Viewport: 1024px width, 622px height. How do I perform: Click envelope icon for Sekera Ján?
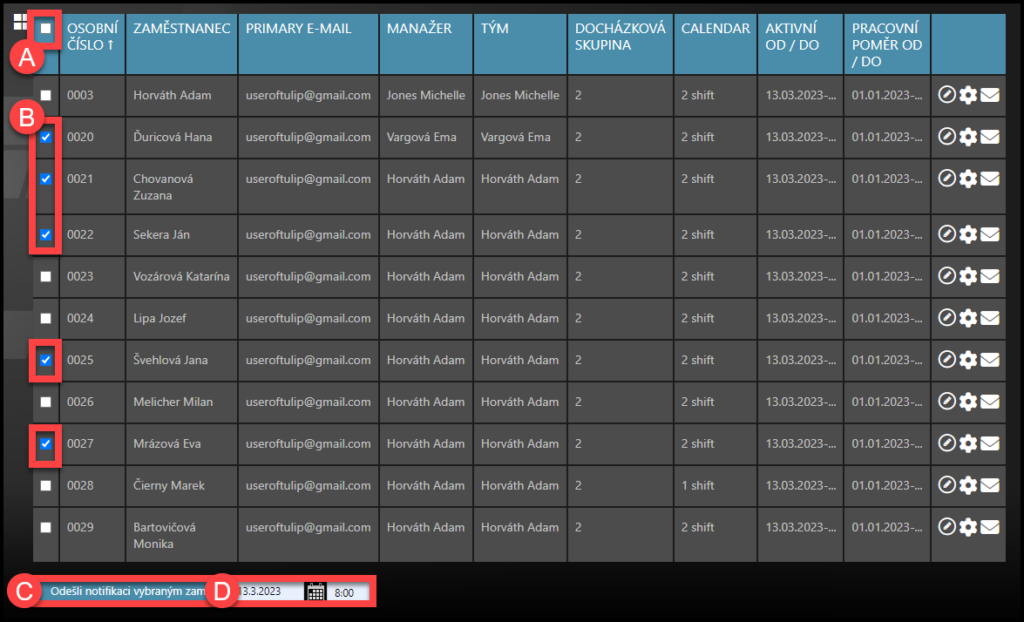(x=990, y=235)
